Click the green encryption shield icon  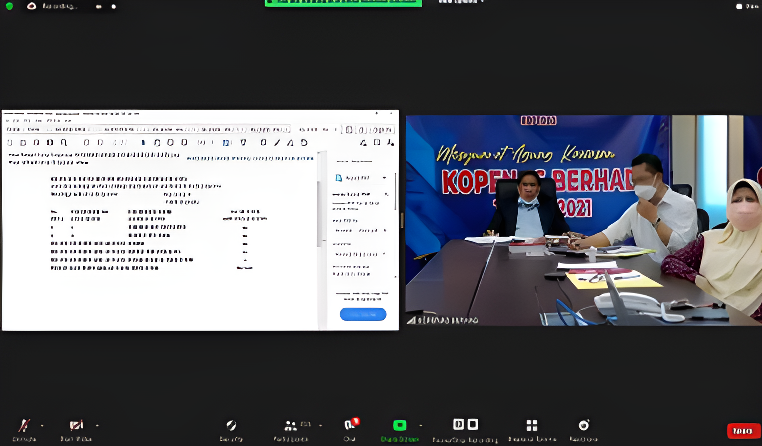[9, 6]
